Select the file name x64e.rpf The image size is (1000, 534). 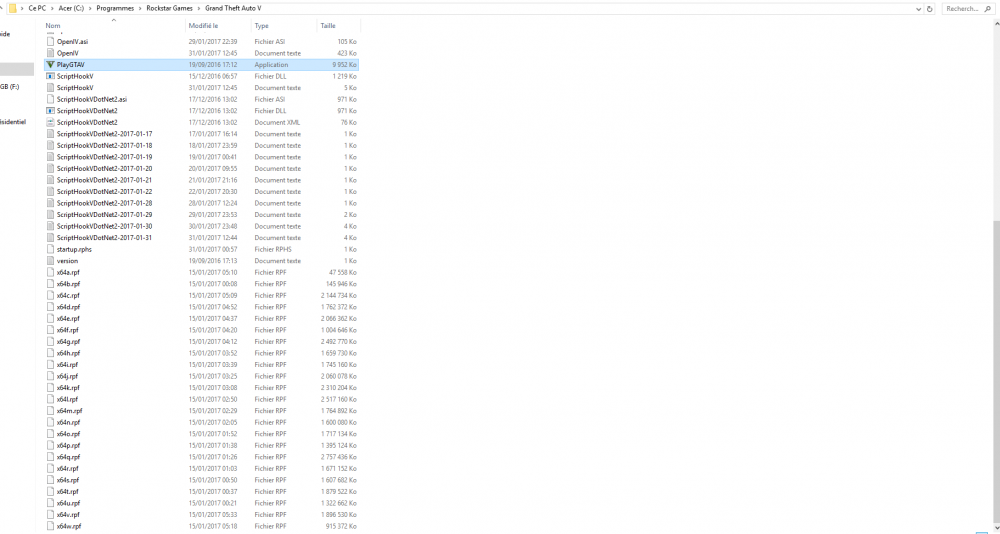coord(68,319)
